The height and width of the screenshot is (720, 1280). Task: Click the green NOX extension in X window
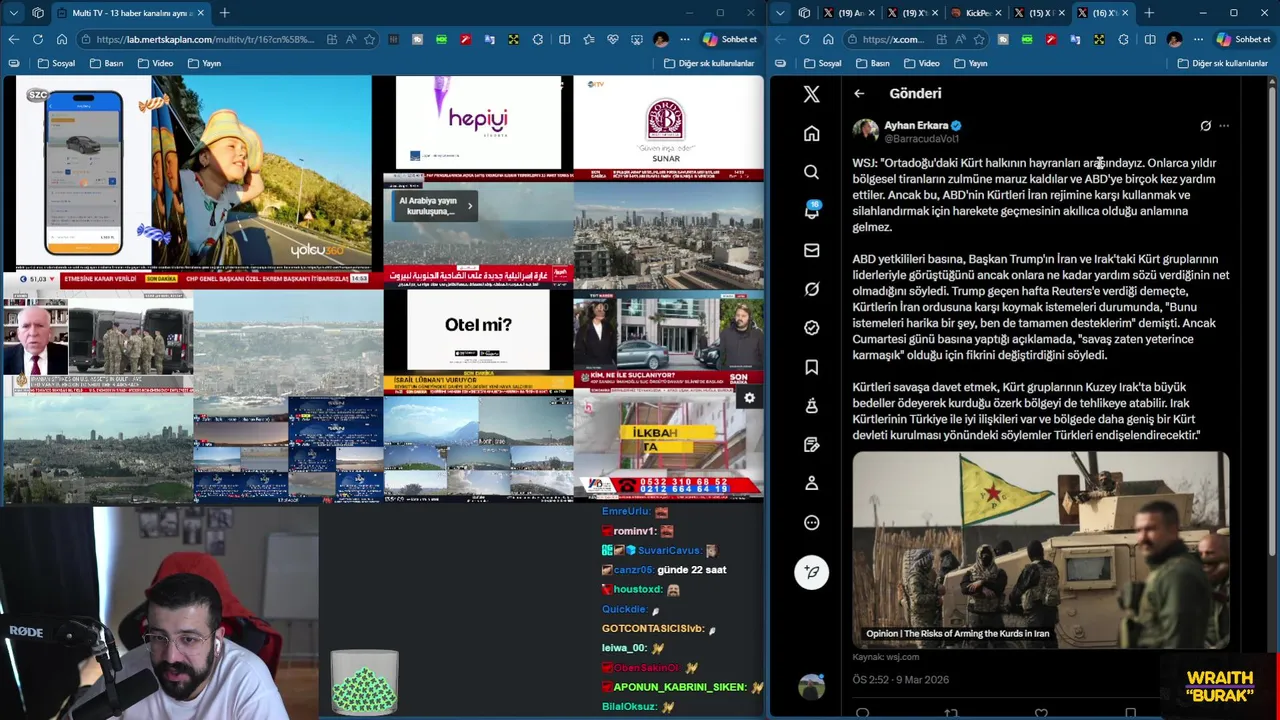tap(1027, 40)
